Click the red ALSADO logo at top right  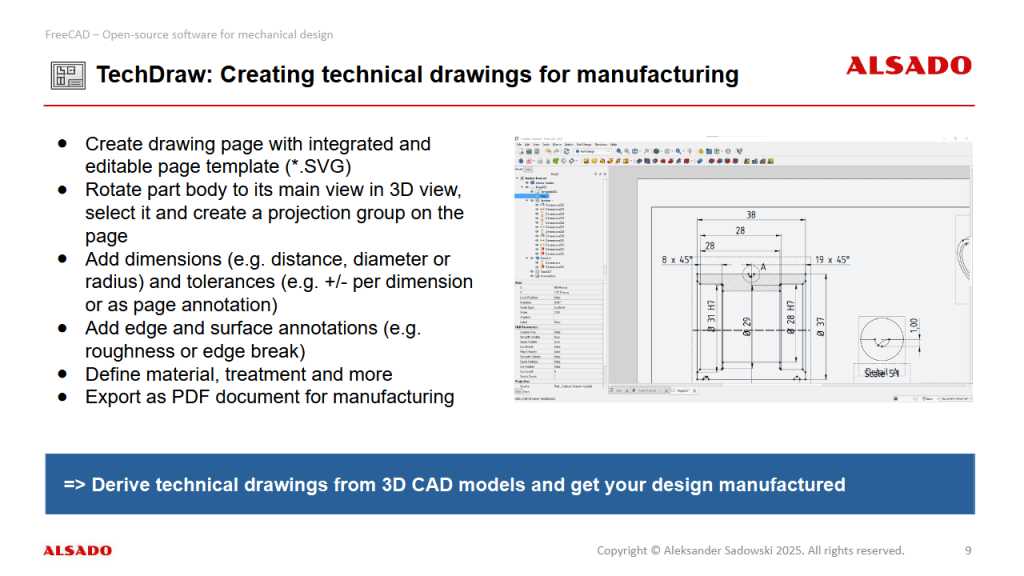coord(908,66)
